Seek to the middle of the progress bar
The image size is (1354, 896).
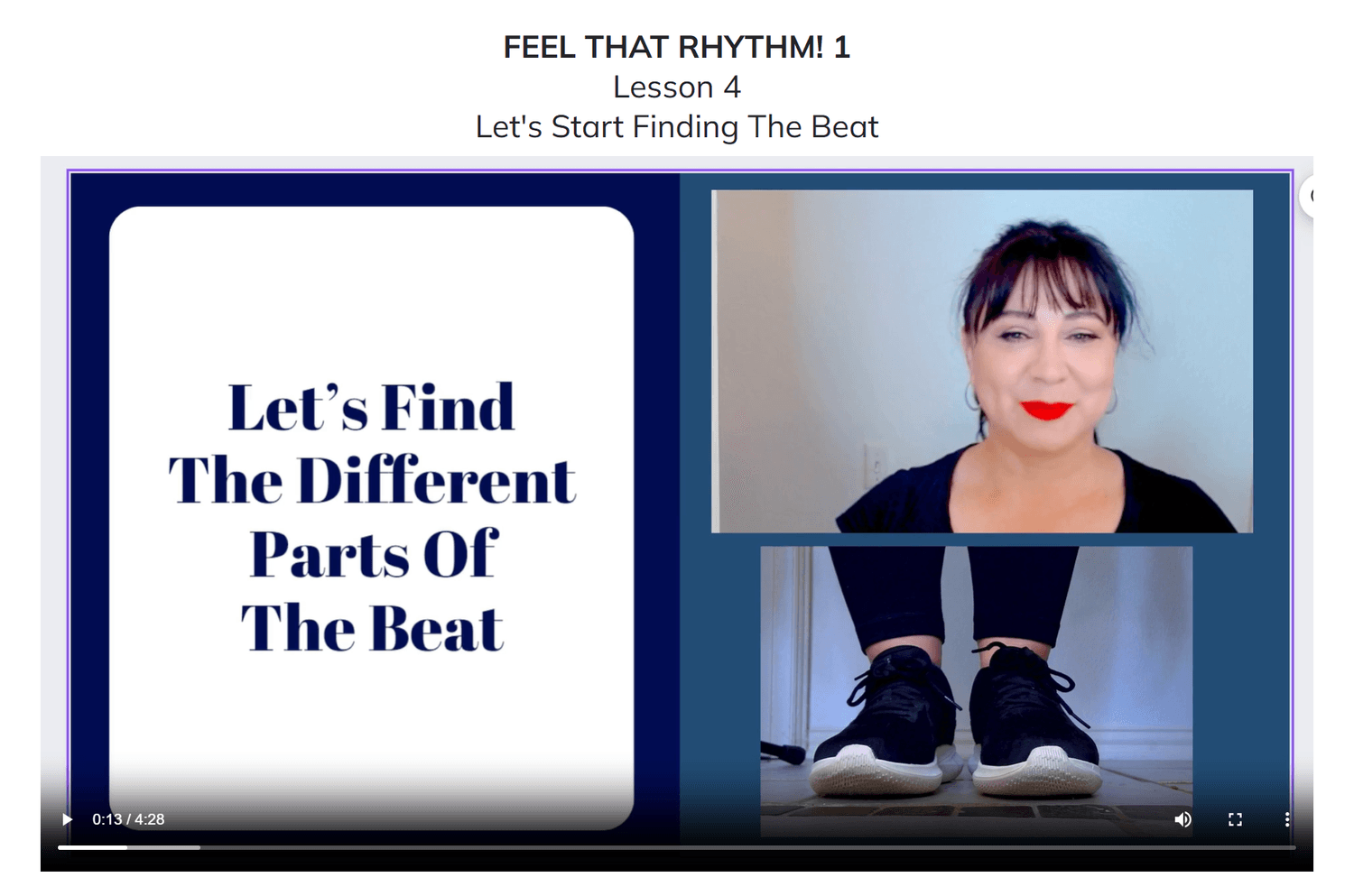pyautogui.click(x=677, y=847)
